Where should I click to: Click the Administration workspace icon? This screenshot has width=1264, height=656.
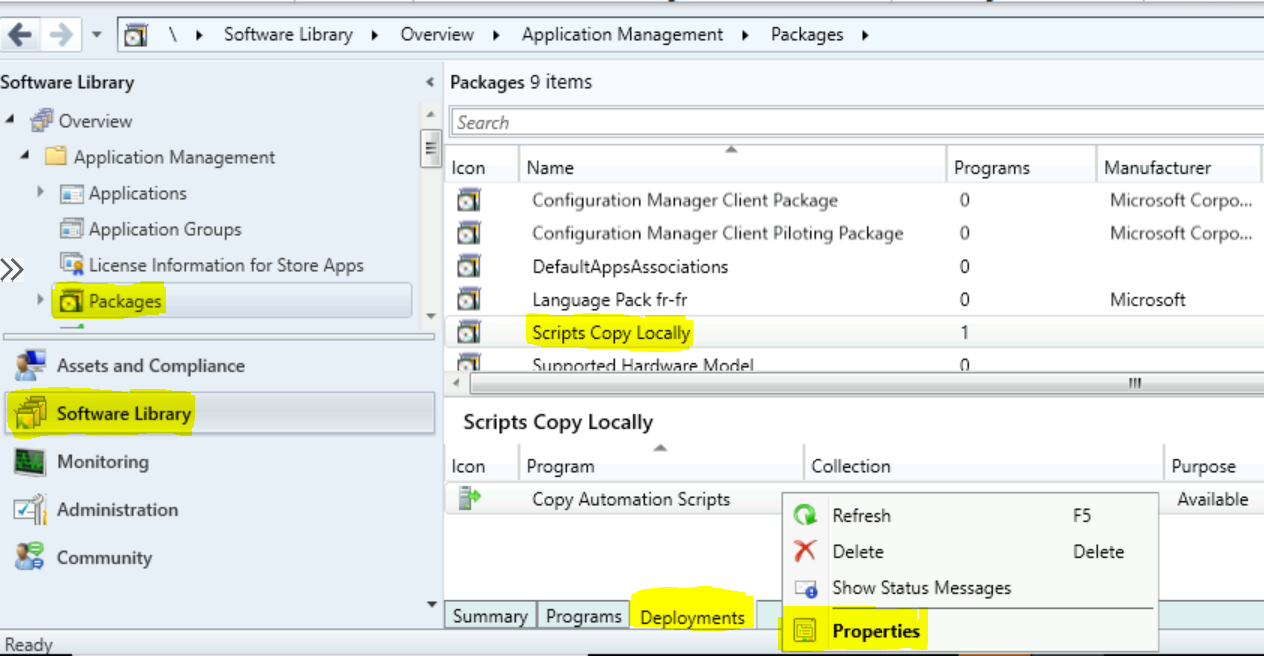pos(30,509)
